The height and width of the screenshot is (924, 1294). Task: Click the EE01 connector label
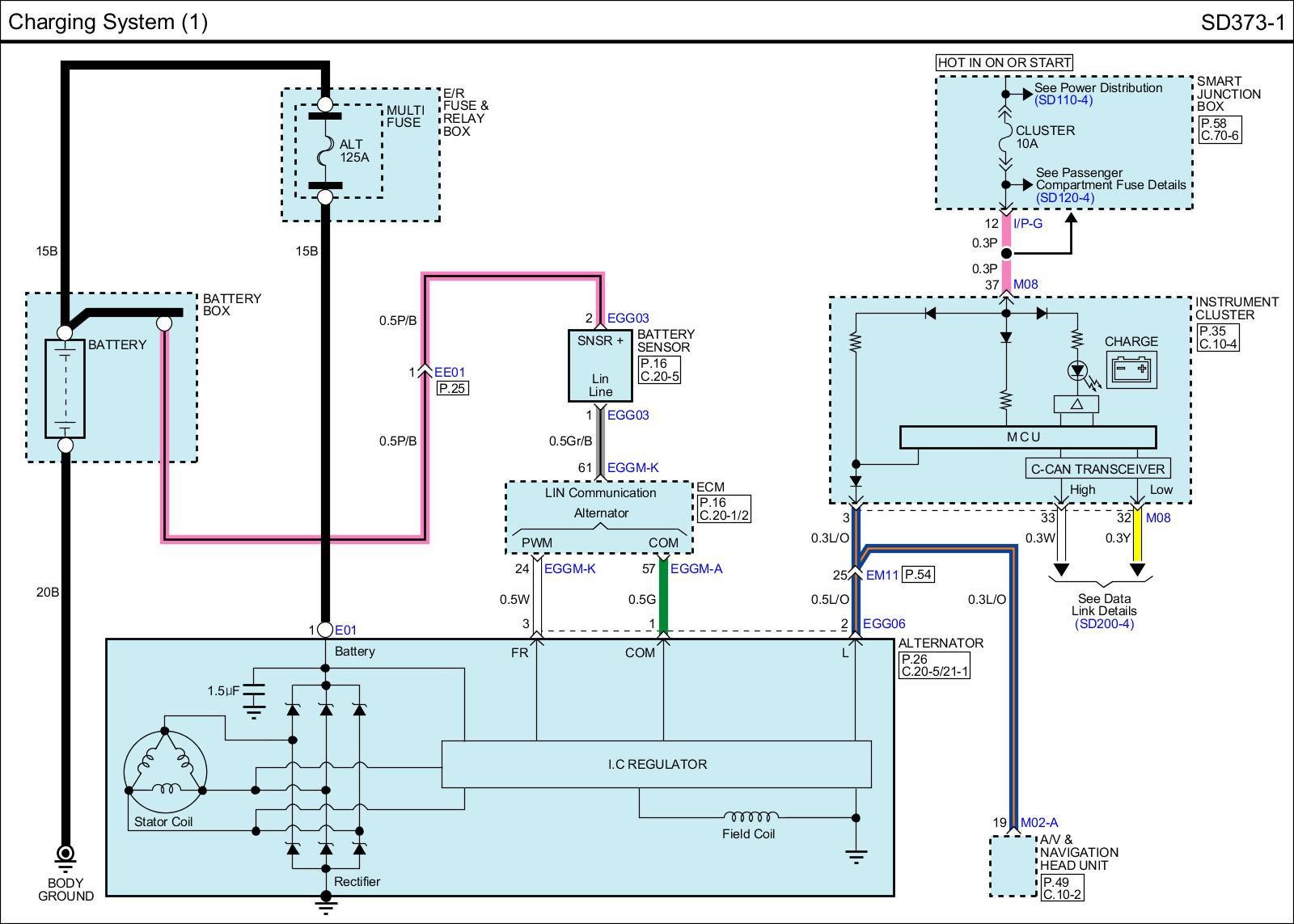450,373
